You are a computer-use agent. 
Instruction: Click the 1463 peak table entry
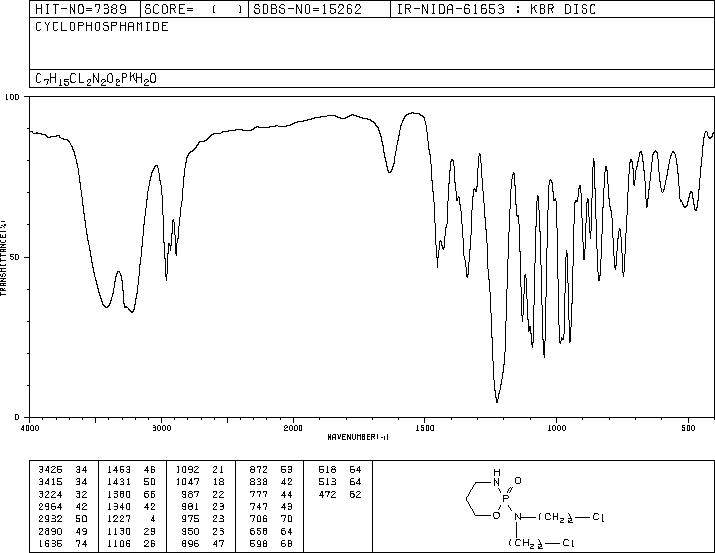119,469
